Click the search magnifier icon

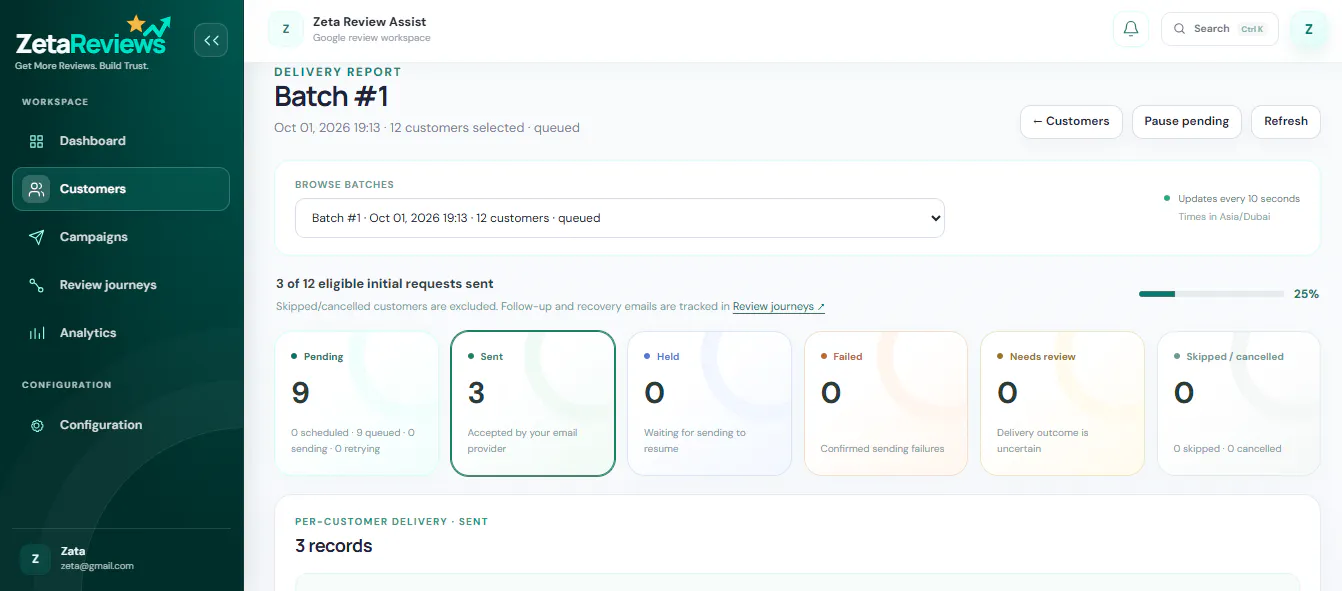(x=1180, y=29)
